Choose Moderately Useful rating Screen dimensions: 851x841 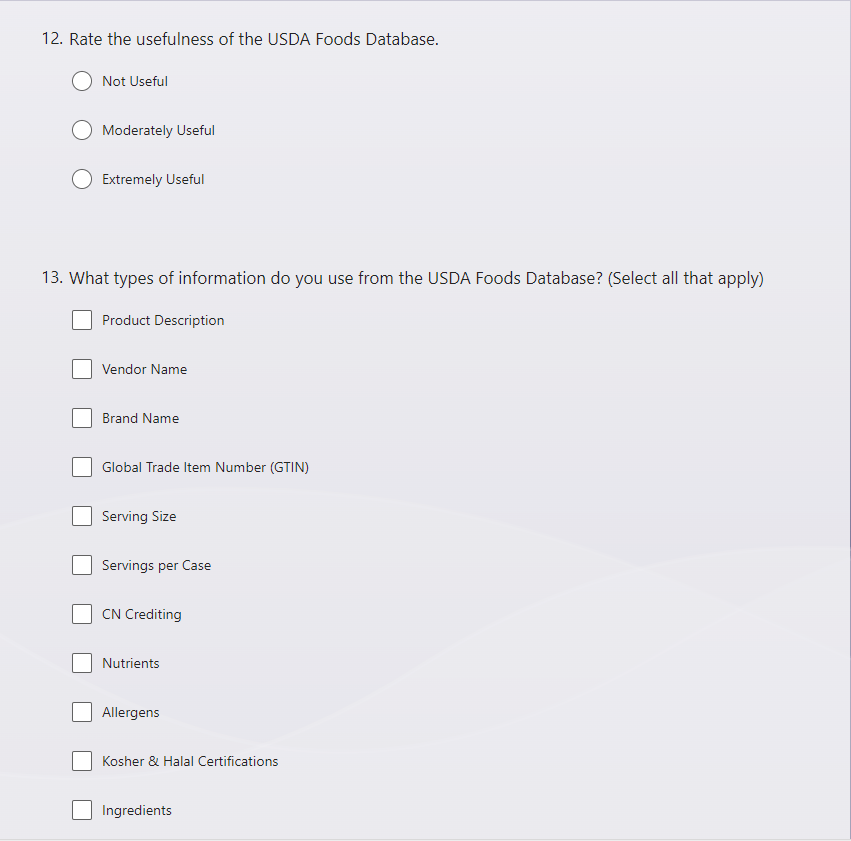click(82, 130)
